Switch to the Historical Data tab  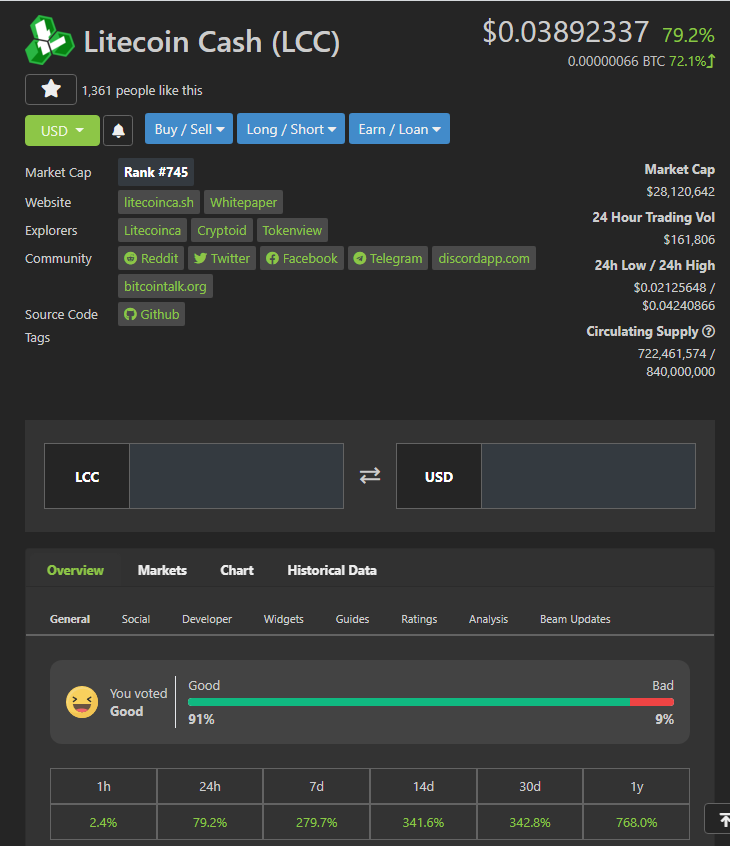(332, 570)
